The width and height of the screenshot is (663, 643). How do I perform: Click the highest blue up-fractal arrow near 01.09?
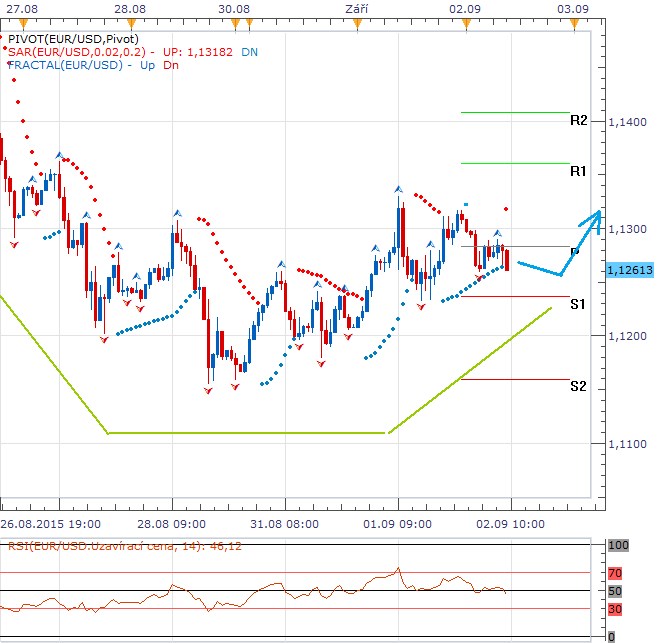coord(398,189)
